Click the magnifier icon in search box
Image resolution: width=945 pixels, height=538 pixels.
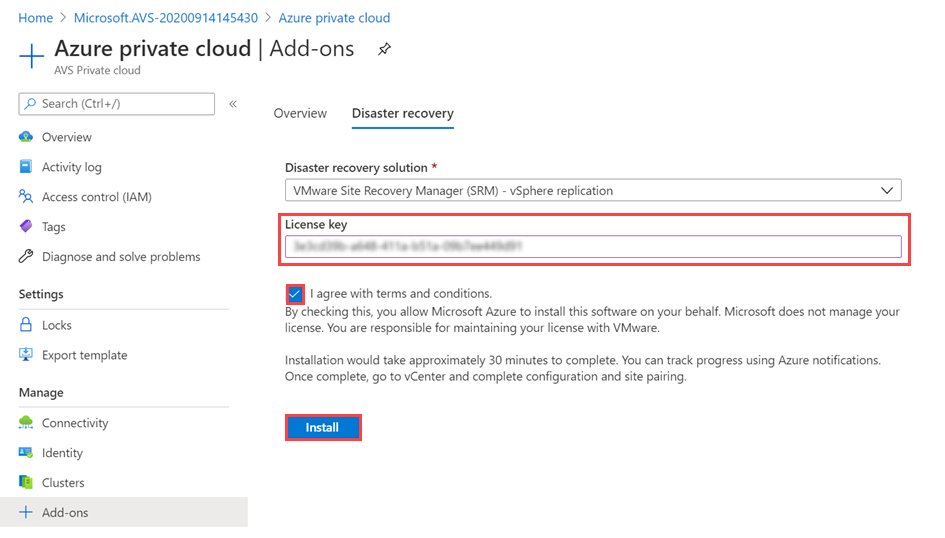coord(30,104)
